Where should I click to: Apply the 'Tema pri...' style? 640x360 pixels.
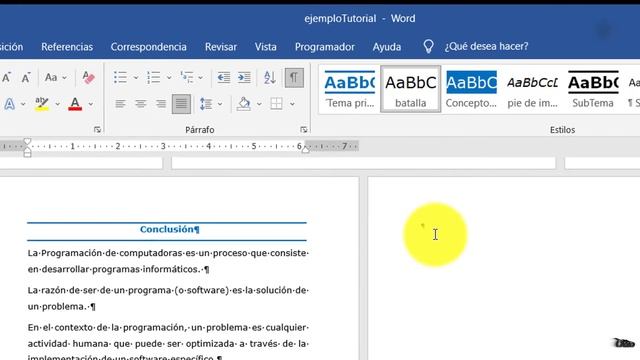(350, 89)
